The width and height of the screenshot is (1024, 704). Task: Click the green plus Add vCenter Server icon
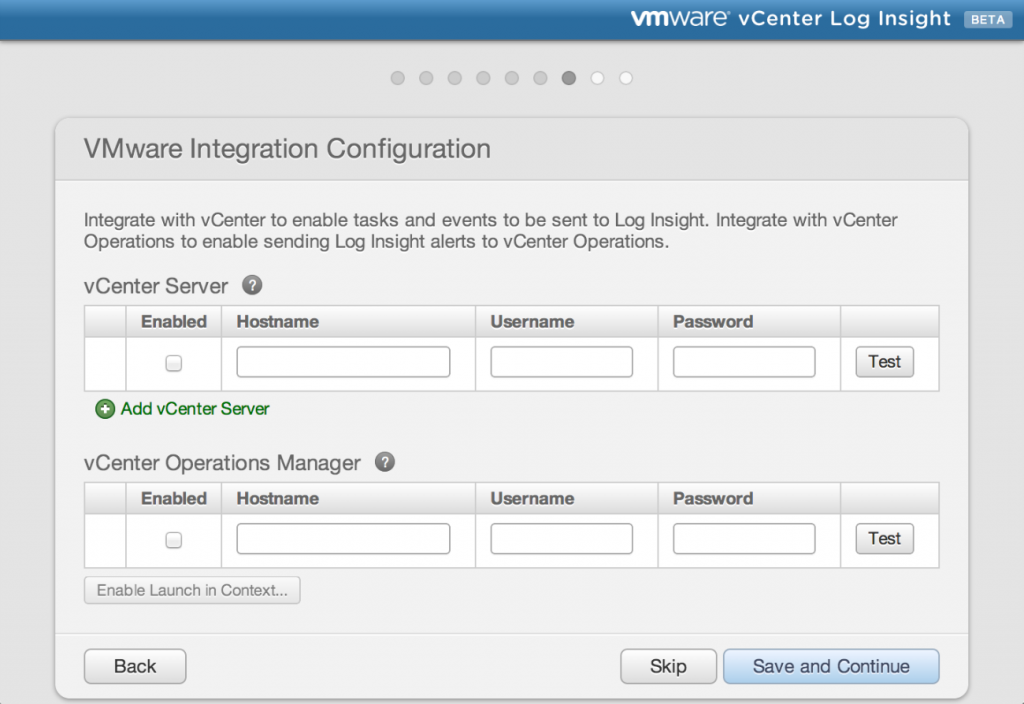tap(104, 409)
